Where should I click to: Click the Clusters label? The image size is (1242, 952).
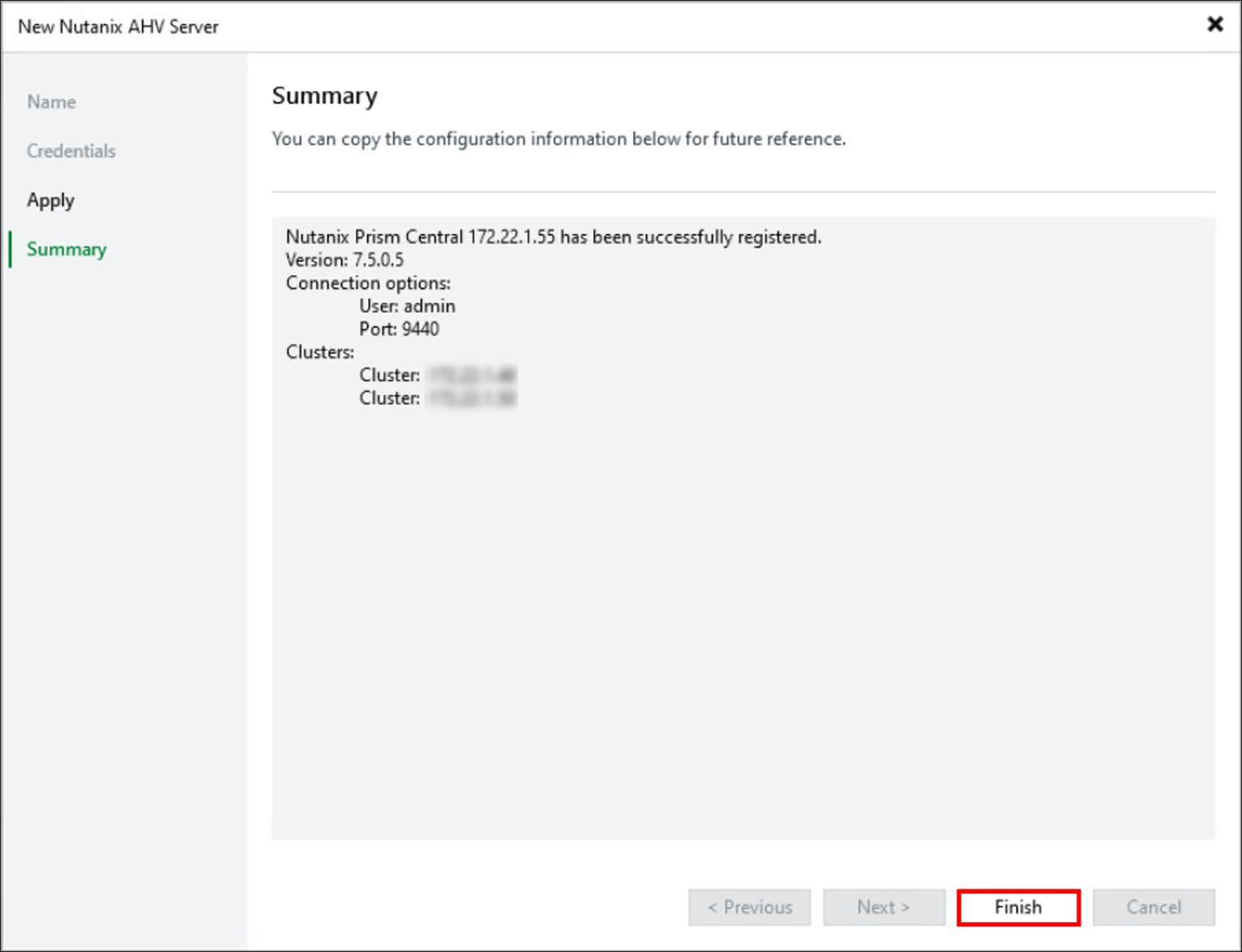pos(319,352)
